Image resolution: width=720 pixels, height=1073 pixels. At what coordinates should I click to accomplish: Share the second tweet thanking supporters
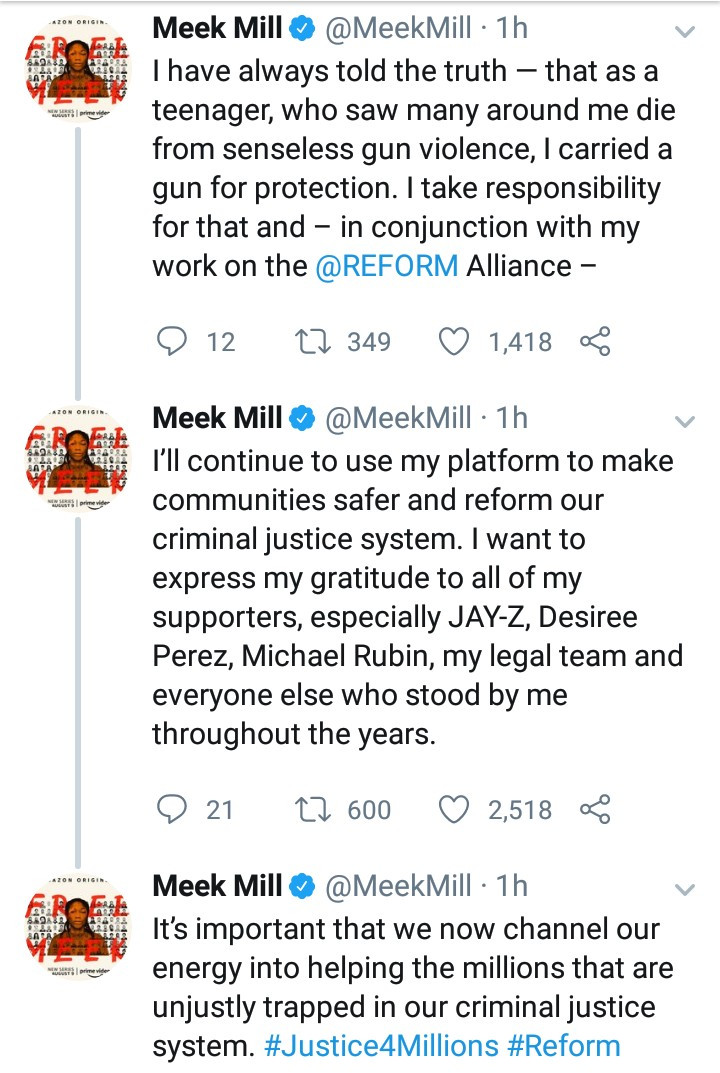pyautogui.click(x=595, y=808)
